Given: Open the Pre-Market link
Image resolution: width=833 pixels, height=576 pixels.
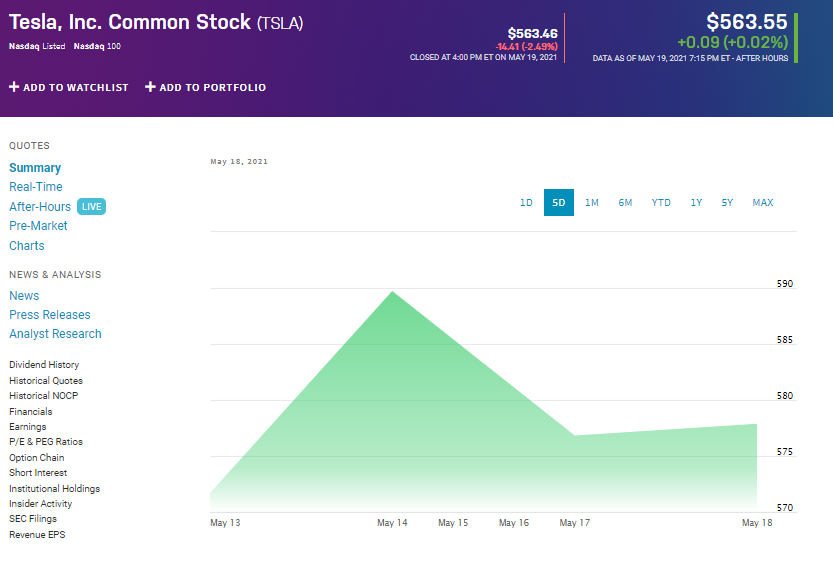Looking at the screenshot, I should click(38, 226).
